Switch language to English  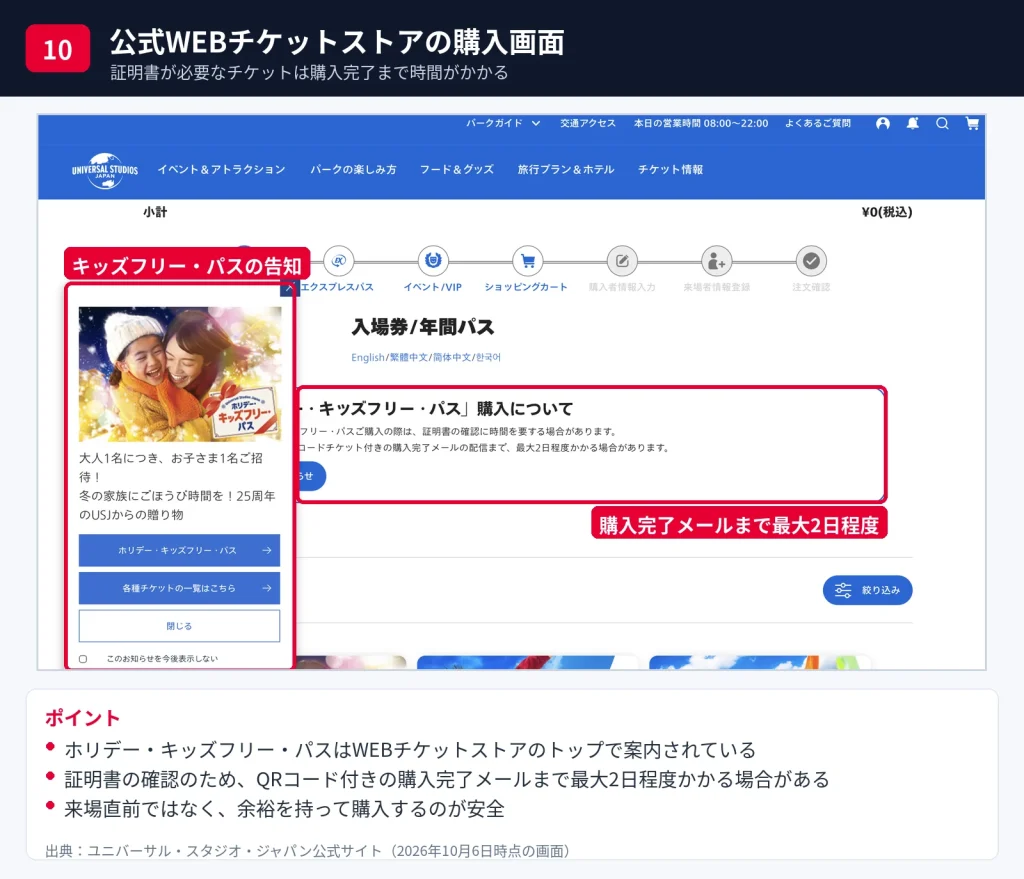point(368,357)
